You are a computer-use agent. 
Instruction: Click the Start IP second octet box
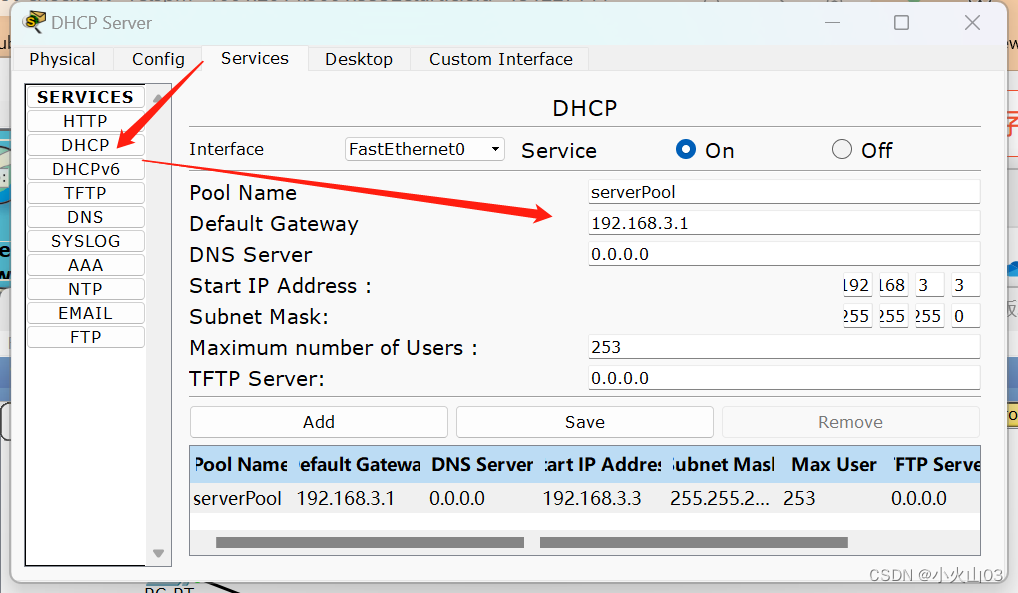click(893, 285)
